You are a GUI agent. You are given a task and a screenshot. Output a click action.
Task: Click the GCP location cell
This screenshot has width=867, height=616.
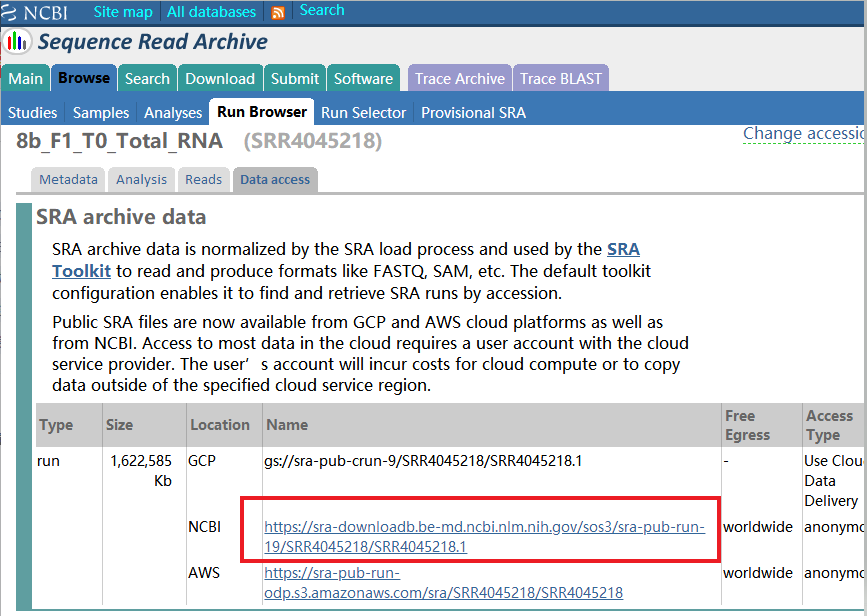tap(202, 461)
